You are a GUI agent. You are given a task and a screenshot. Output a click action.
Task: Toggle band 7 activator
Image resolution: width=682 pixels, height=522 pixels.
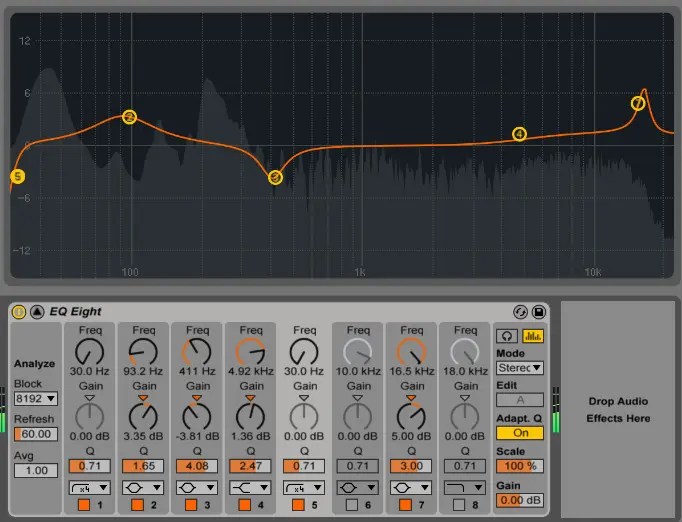coord(405,505)
